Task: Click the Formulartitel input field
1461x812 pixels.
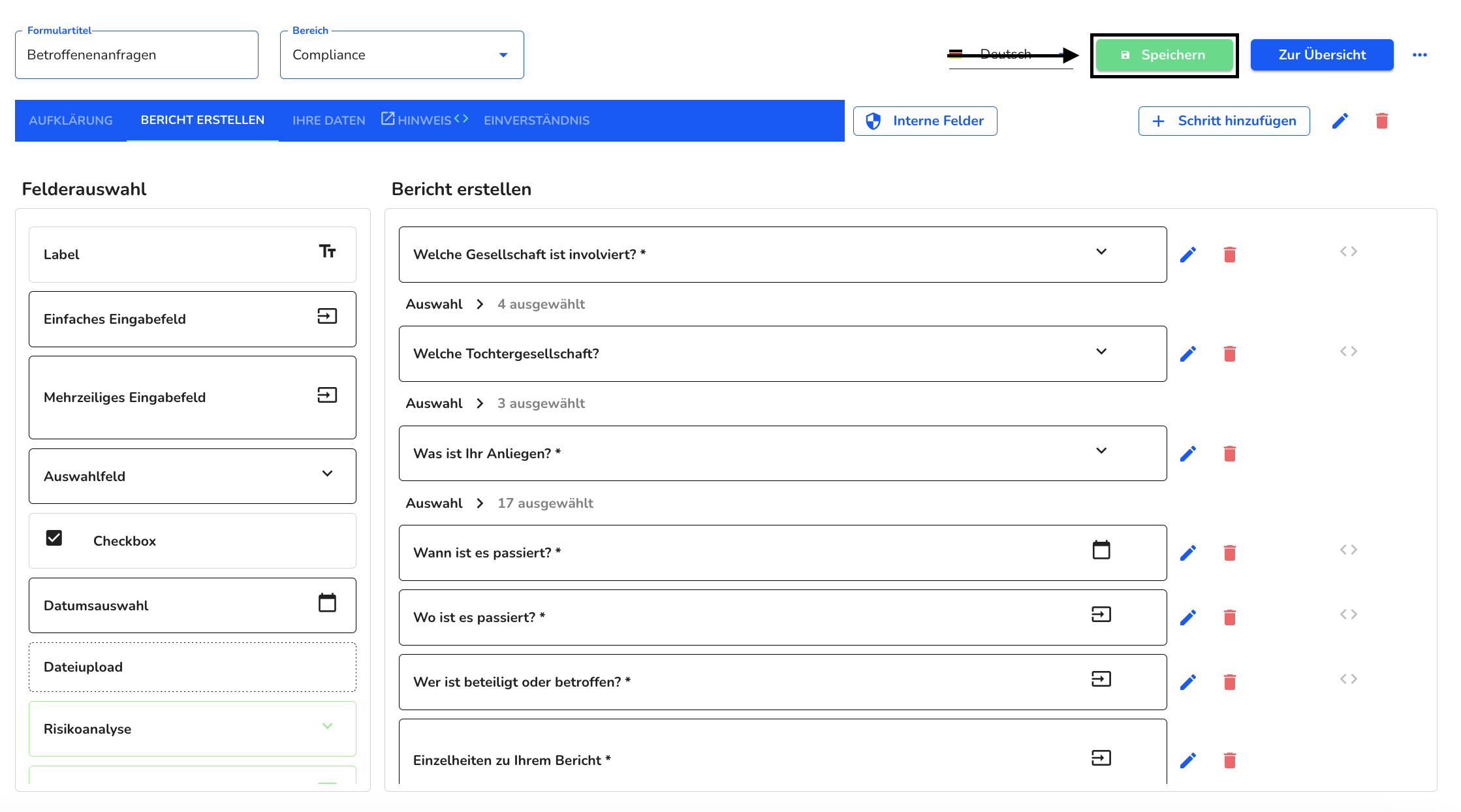Action: coord(136,55)
